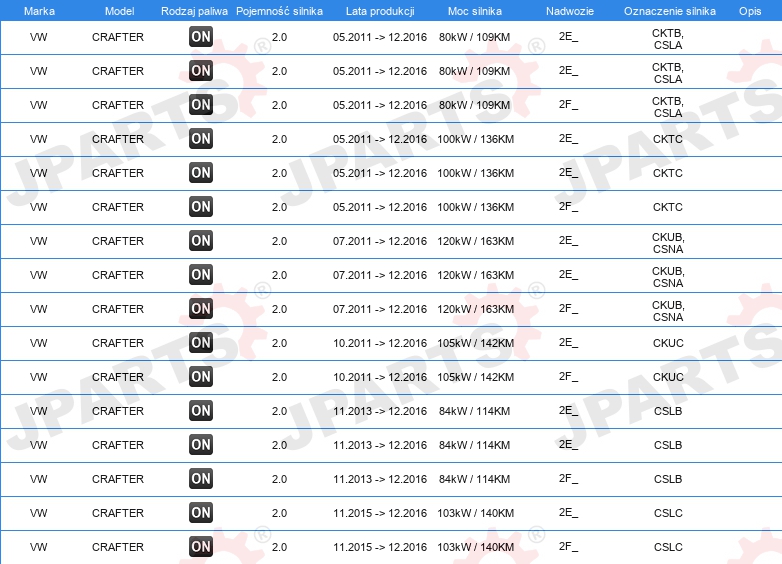Select CRAFTER in the 105kW 2E_ row
The width and height of the screenshot is (782, 564).
[x=118, y=343]
